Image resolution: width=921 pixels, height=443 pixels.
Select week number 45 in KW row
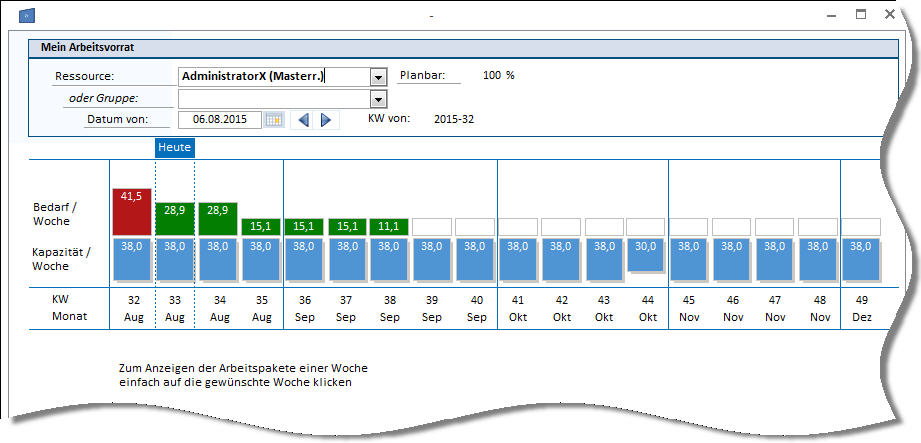(x=688, y=300)
